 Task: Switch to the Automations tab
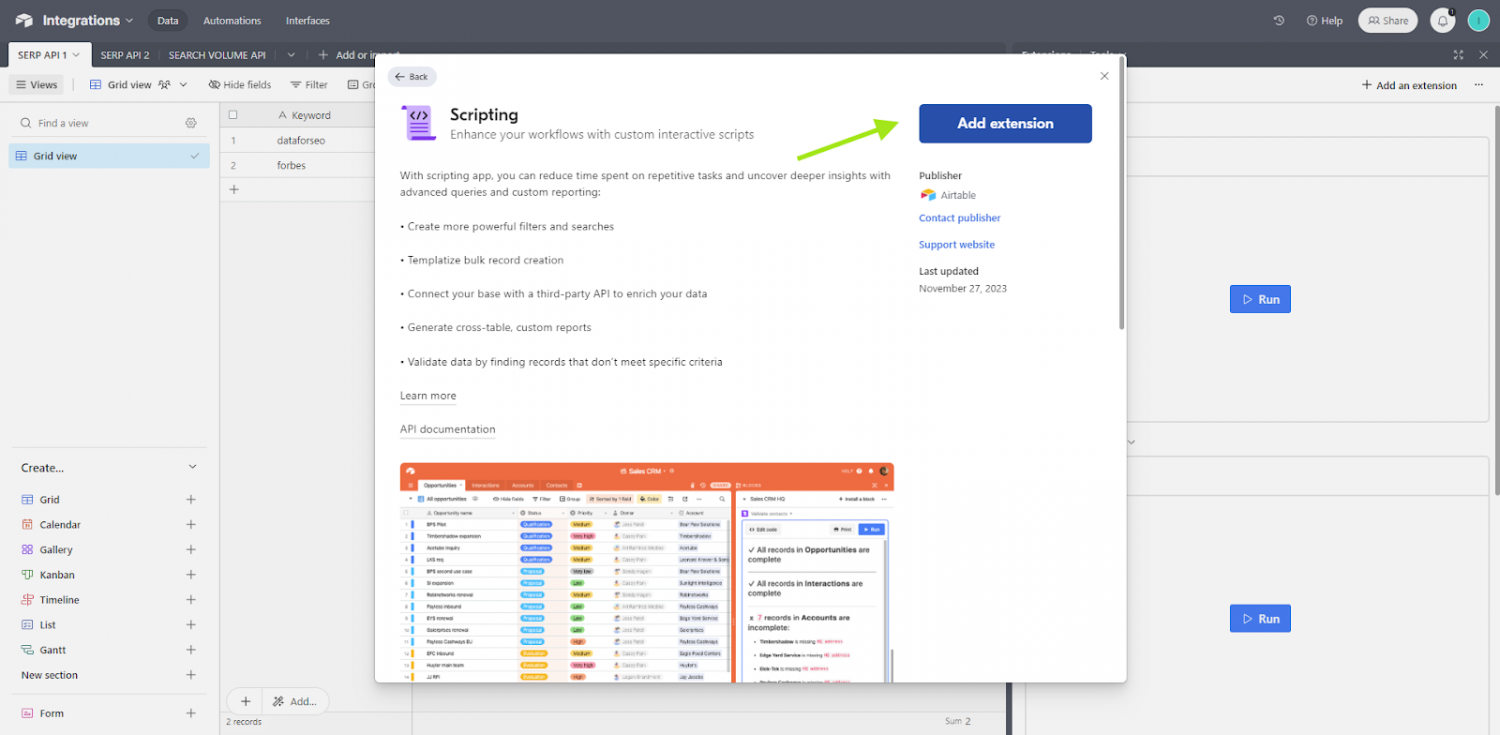click(231, 20)
